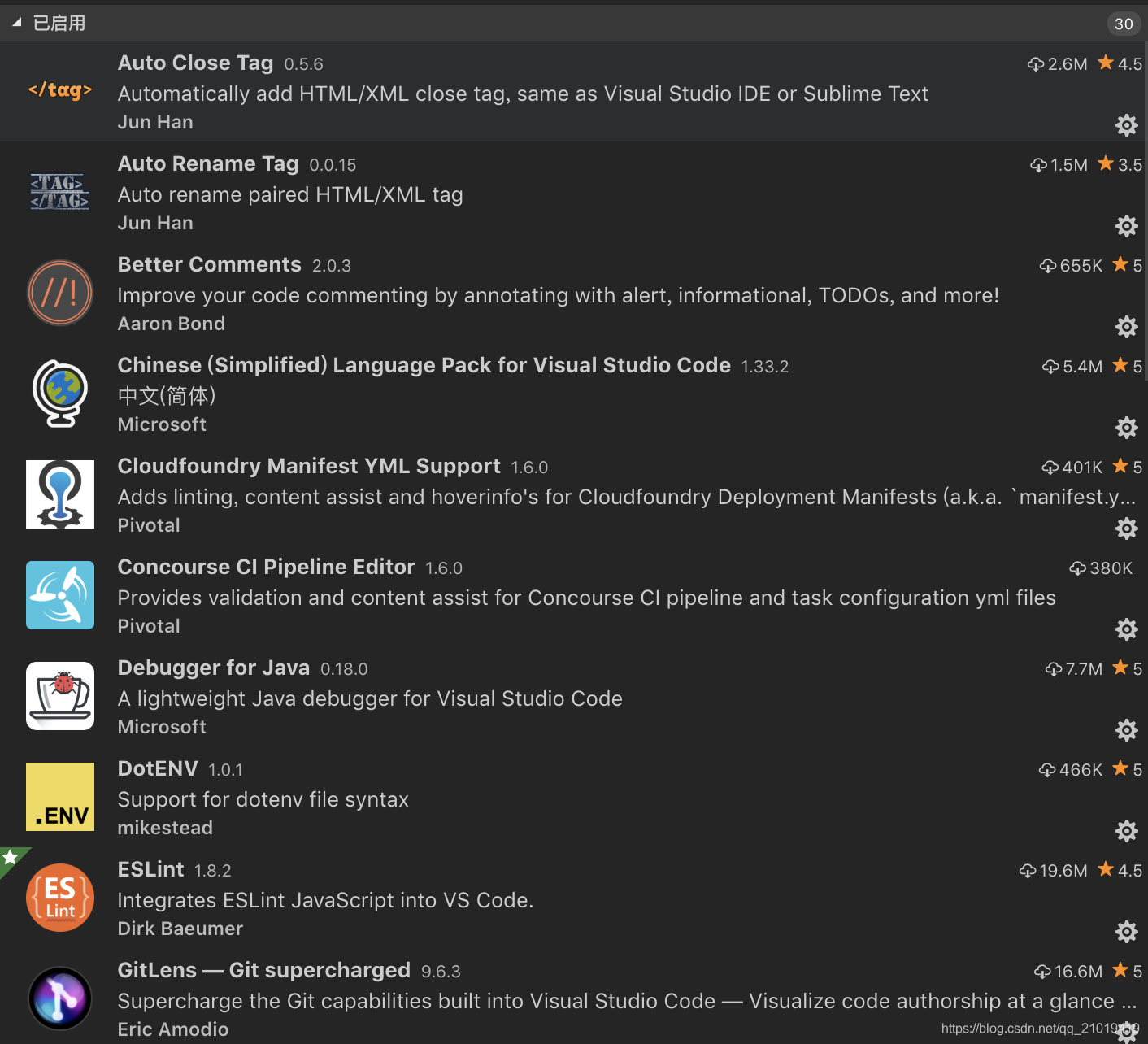Click the 中文(简体) description text

(x=167, y=396)
